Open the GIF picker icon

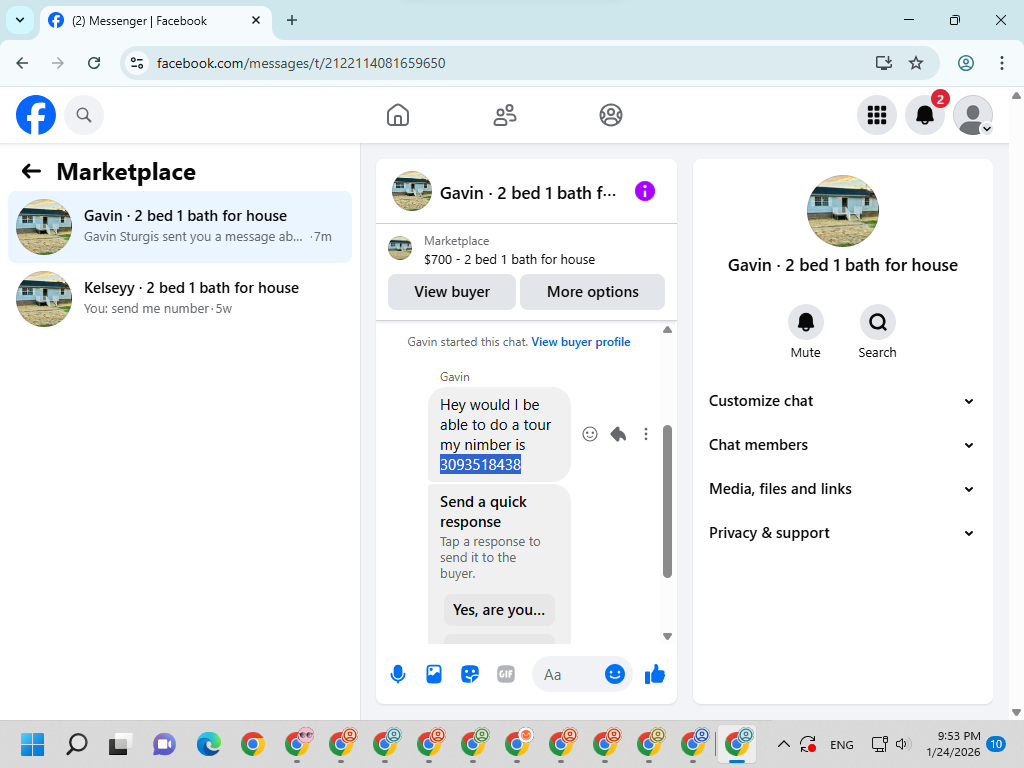tap(505, 674)
